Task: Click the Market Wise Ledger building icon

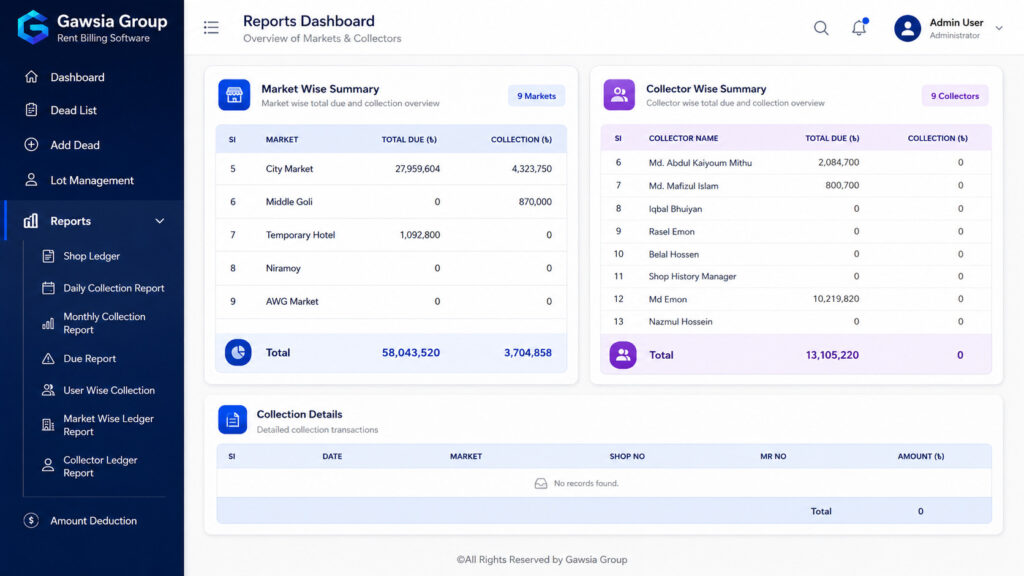Action: pos(48,425)
